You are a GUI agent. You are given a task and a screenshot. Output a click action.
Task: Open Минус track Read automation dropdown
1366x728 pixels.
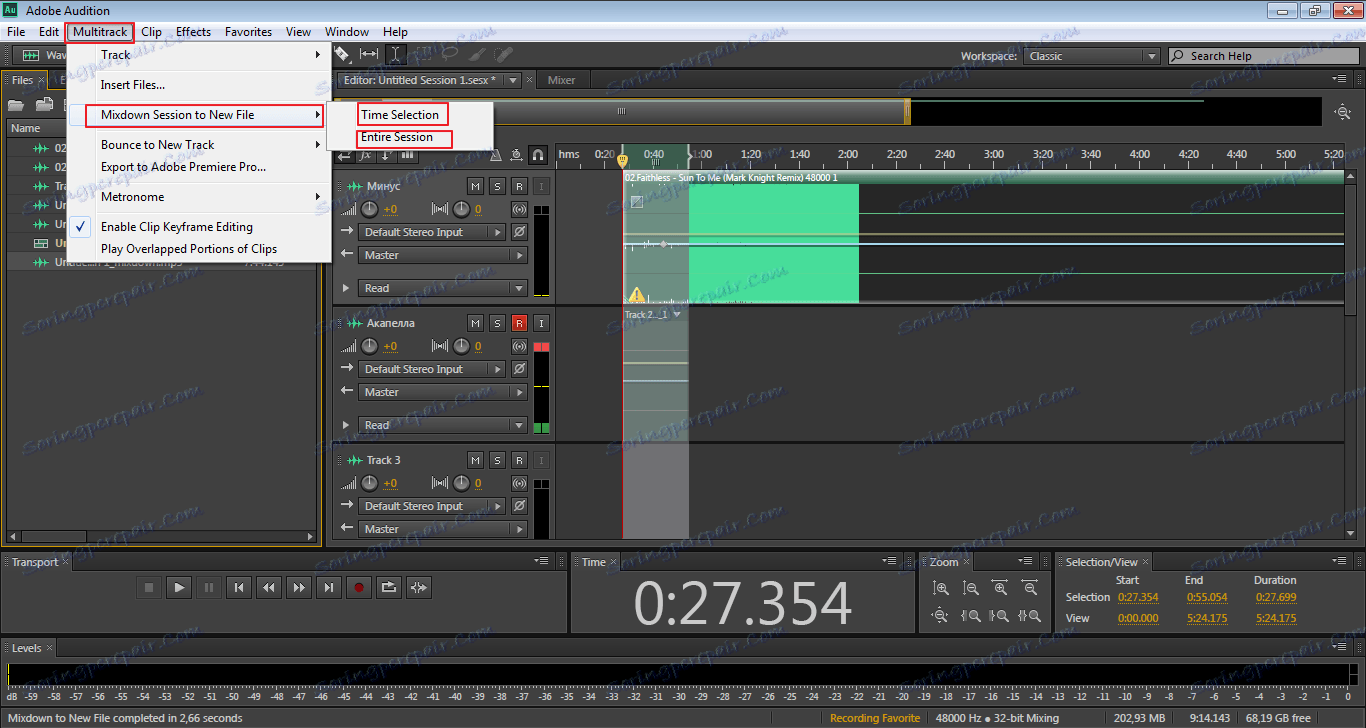[x=443, y=288]
